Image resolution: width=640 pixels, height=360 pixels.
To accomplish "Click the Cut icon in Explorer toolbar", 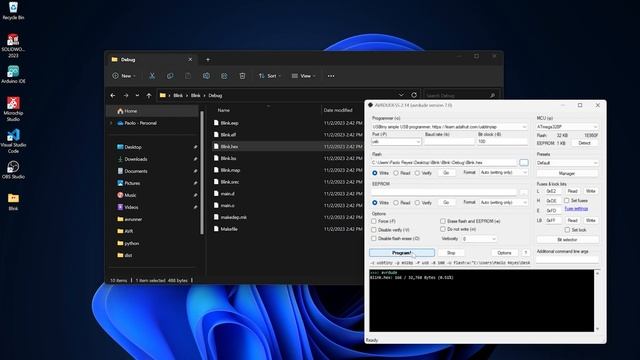I will [152, 76].
